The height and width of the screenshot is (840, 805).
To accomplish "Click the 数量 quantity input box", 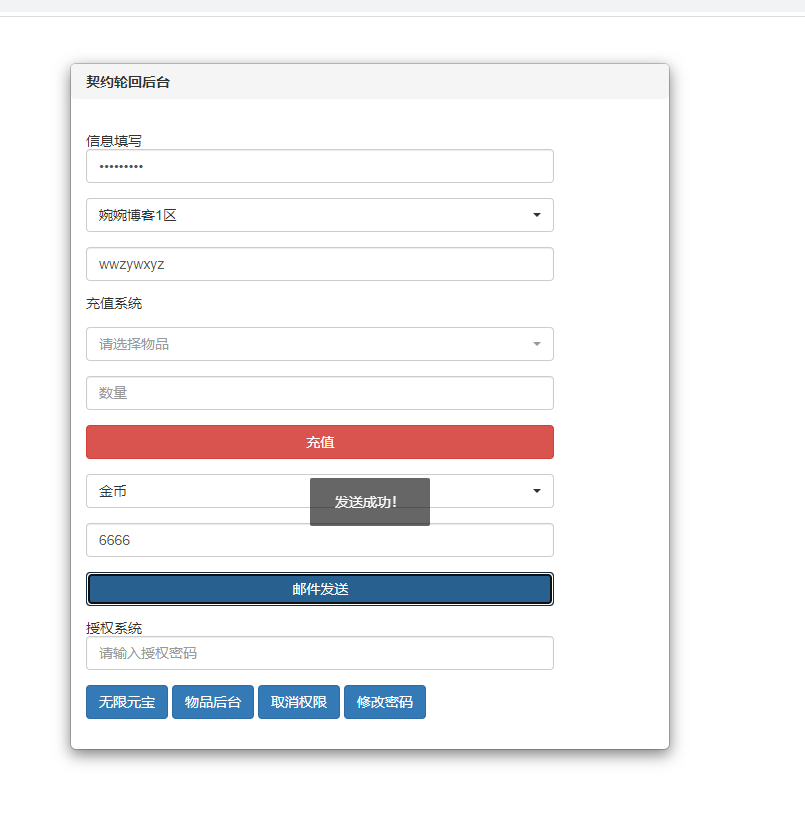I will [319, 393].
